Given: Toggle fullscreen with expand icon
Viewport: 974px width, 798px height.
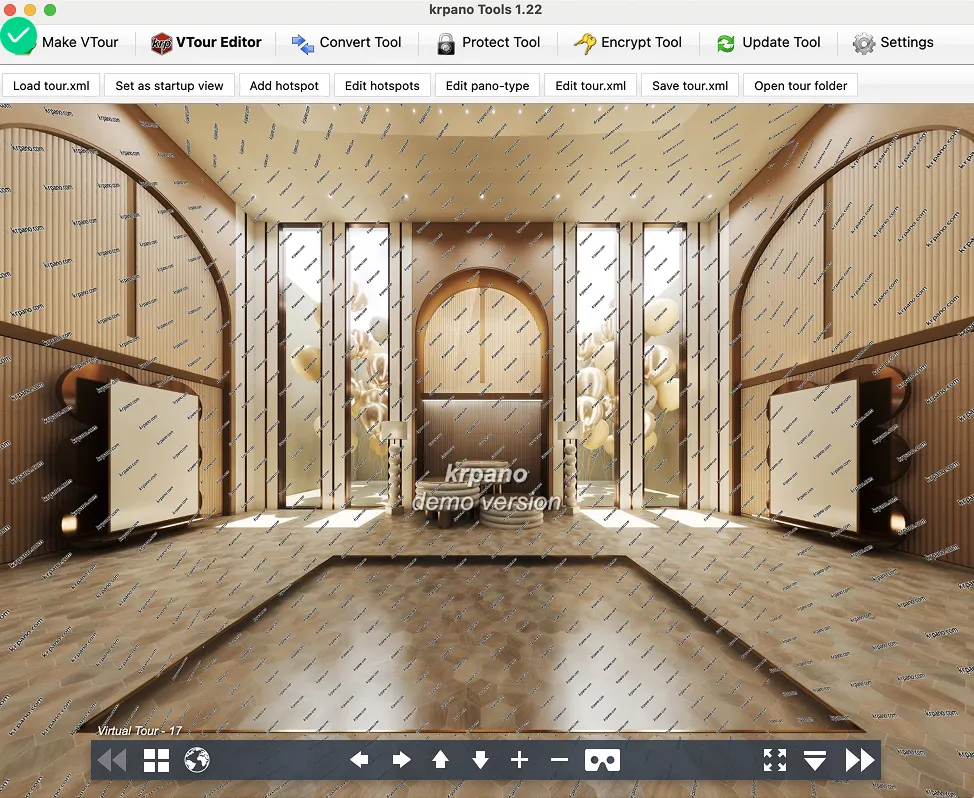Looking at the screenshot, I should tap(775, 759).
